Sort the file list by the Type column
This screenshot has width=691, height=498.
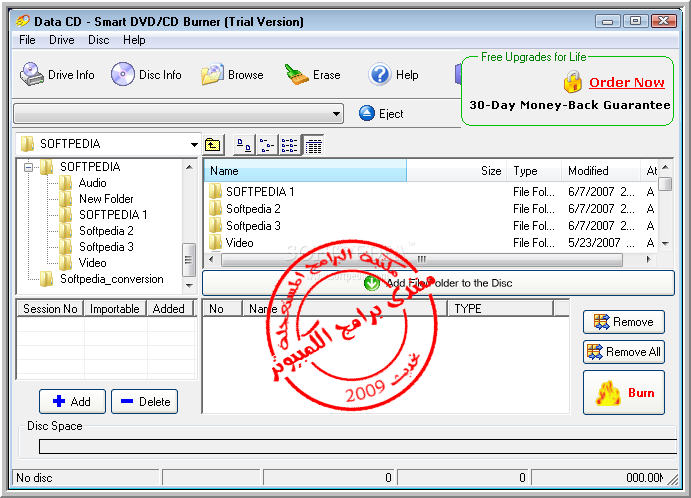coord(535,171)
